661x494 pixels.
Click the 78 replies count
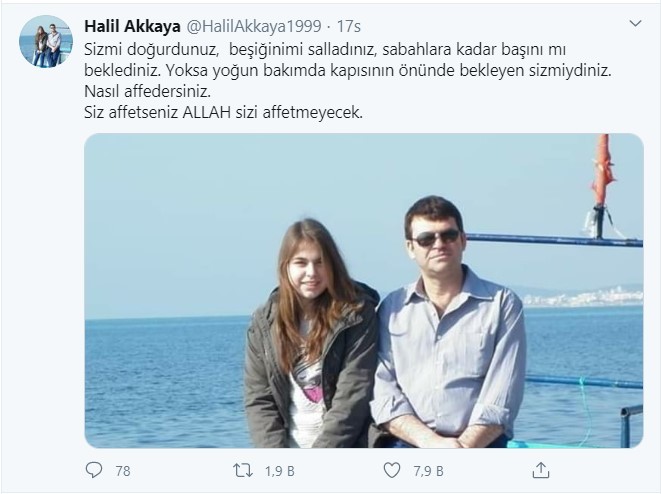point(123,471)
